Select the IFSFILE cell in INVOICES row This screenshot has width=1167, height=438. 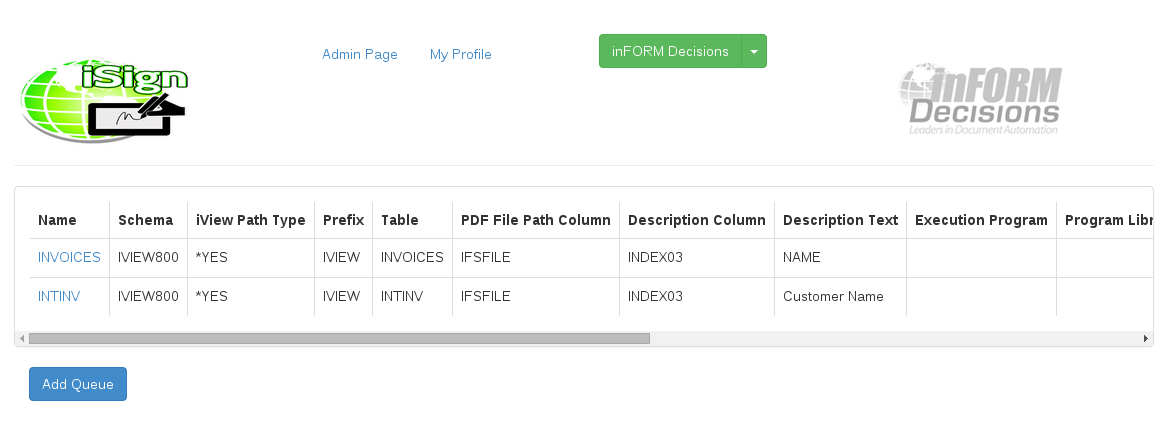485,257
